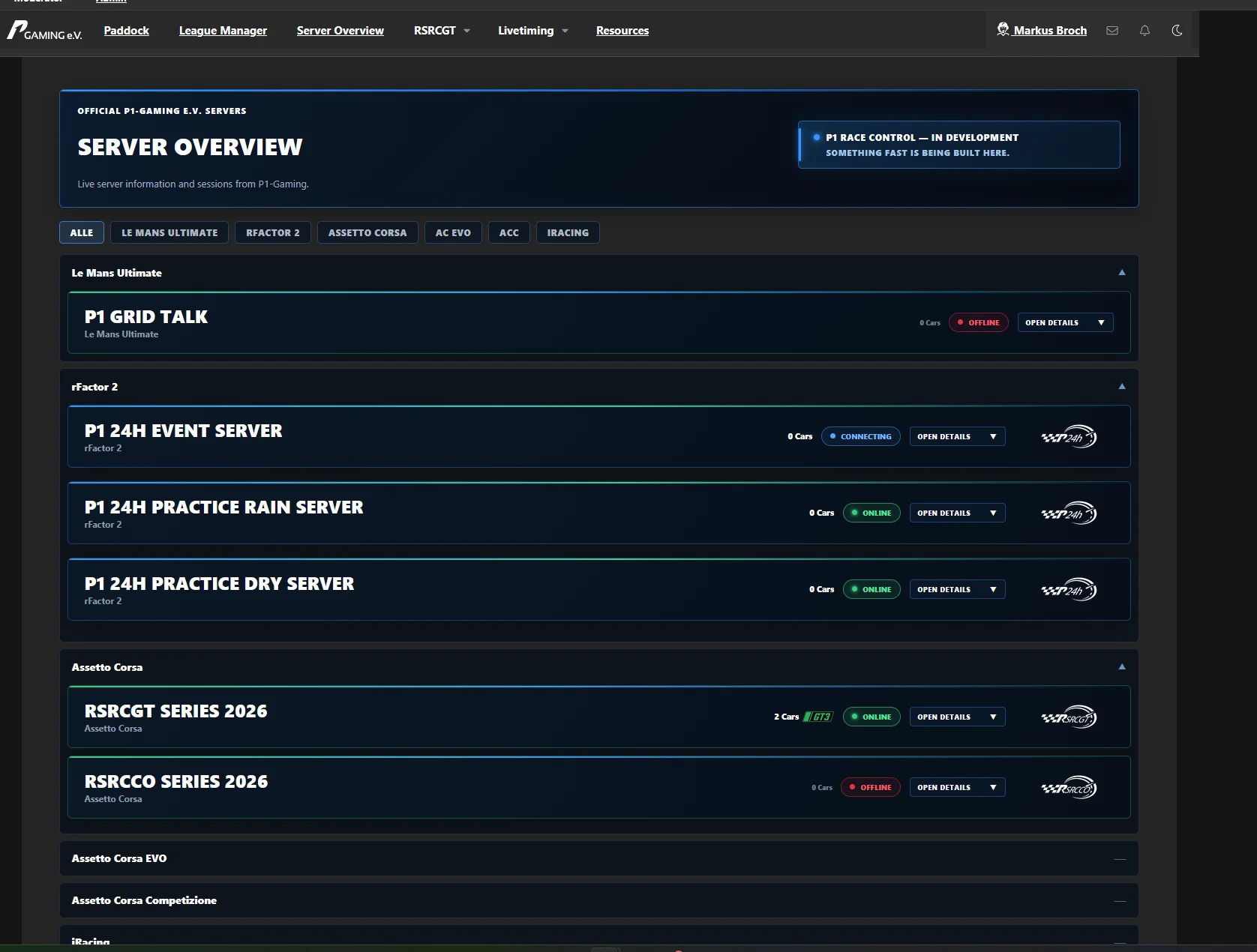Expand the Assetto Corsa EVO section
Screen dimensions: 1257x952
[x=1120, y=859]
